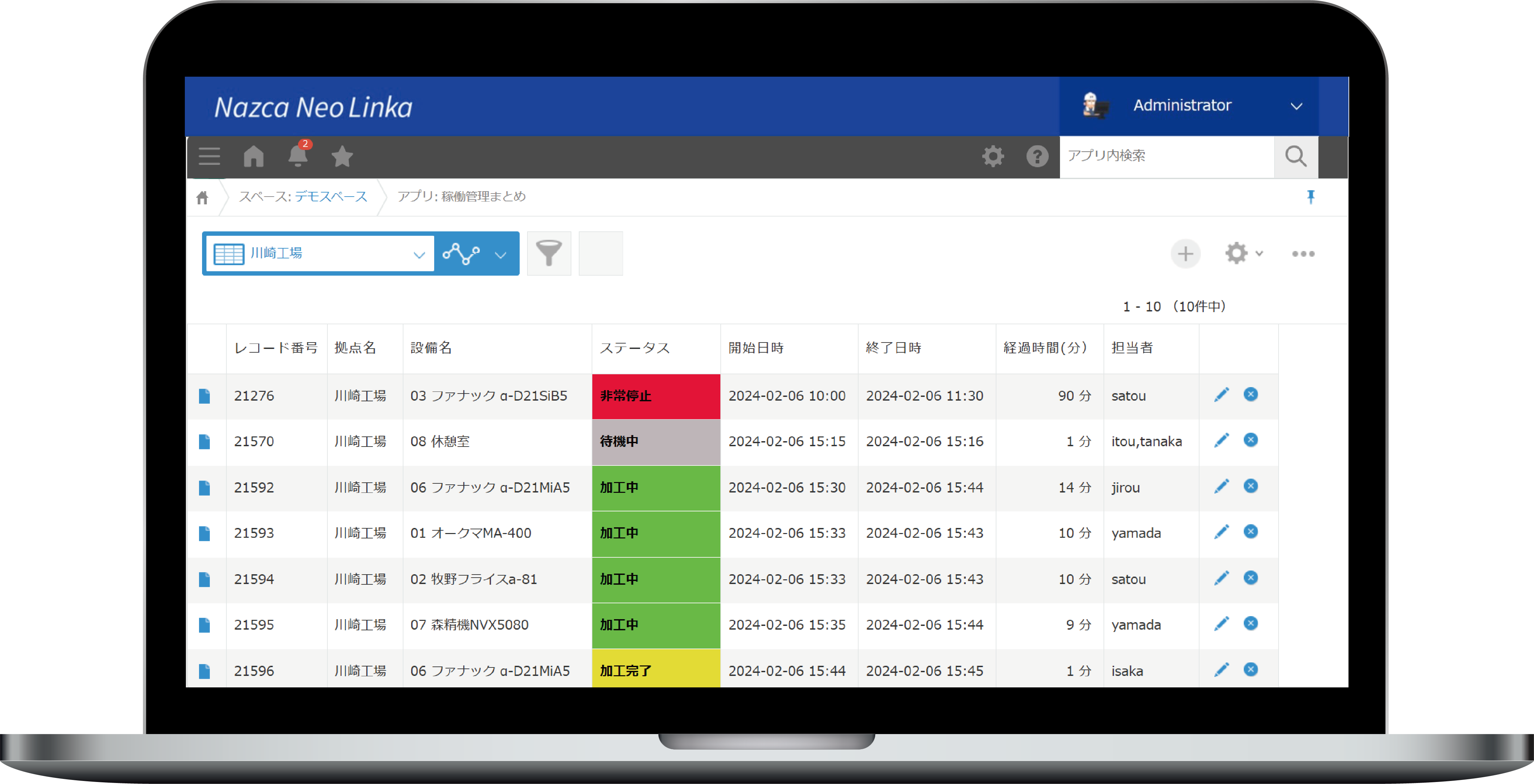This screenshot has width=1534, height=784.
Task: Add a new record with plus button
Action: click(x=1185, y=254)
